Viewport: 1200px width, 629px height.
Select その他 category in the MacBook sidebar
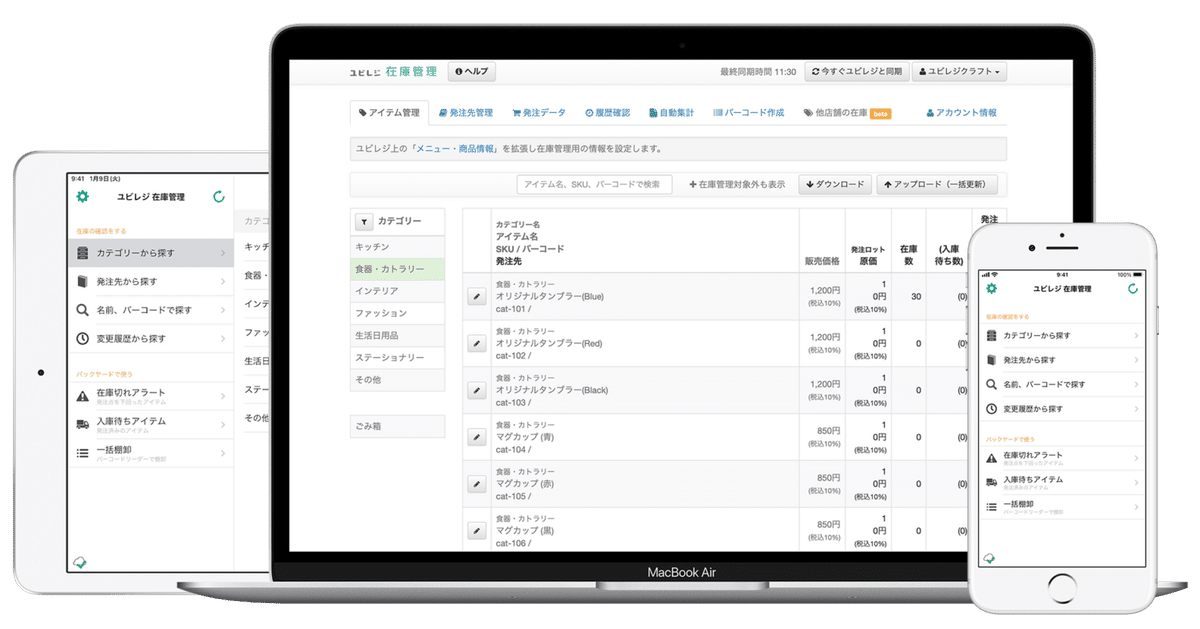[397, 380]
